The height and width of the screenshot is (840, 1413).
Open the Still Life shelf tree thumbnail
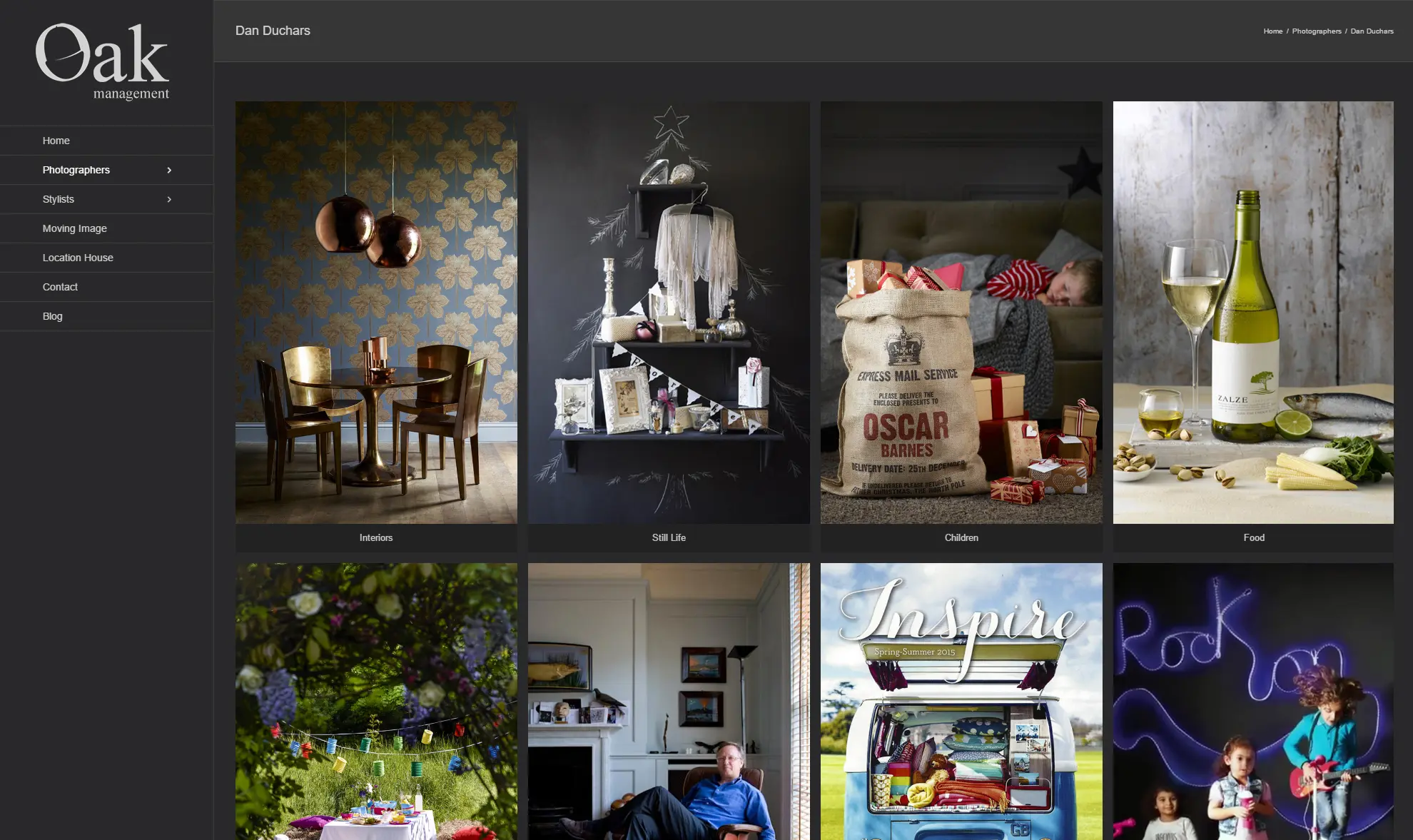click(669, 312)
